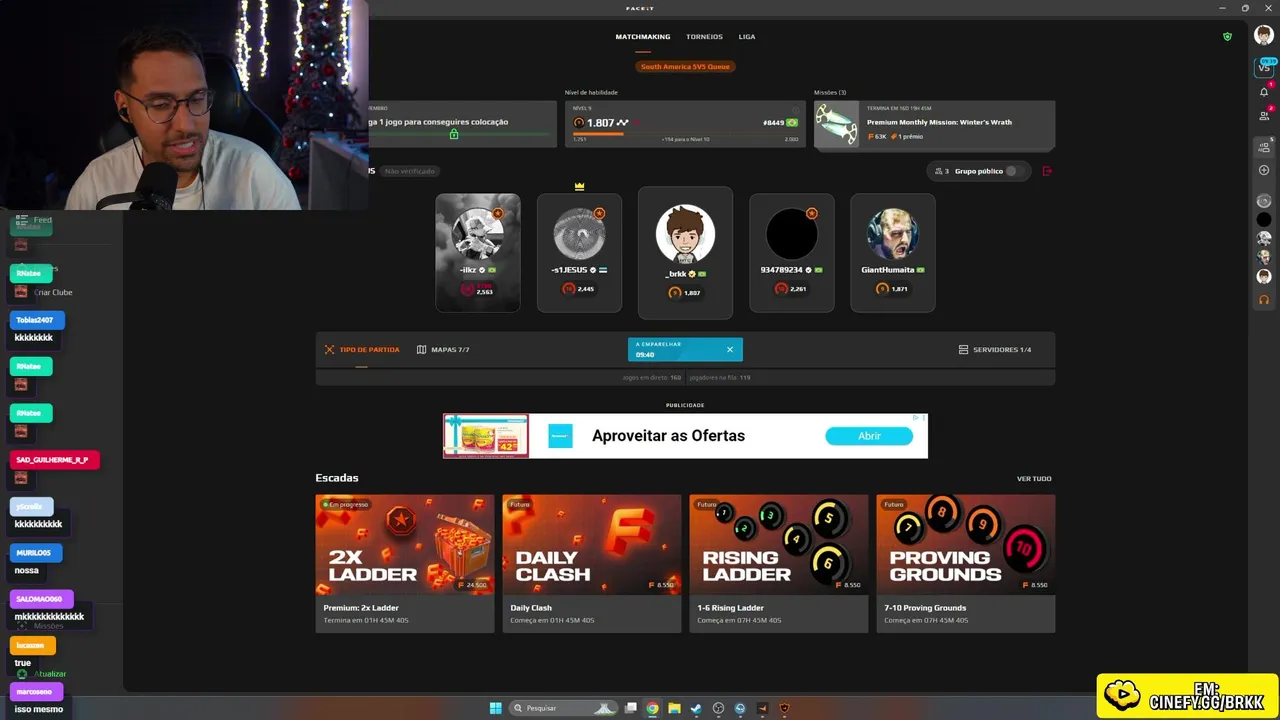Click the Abrir button on the ad
Viewport: 1280px width, 720px height.
869,436
